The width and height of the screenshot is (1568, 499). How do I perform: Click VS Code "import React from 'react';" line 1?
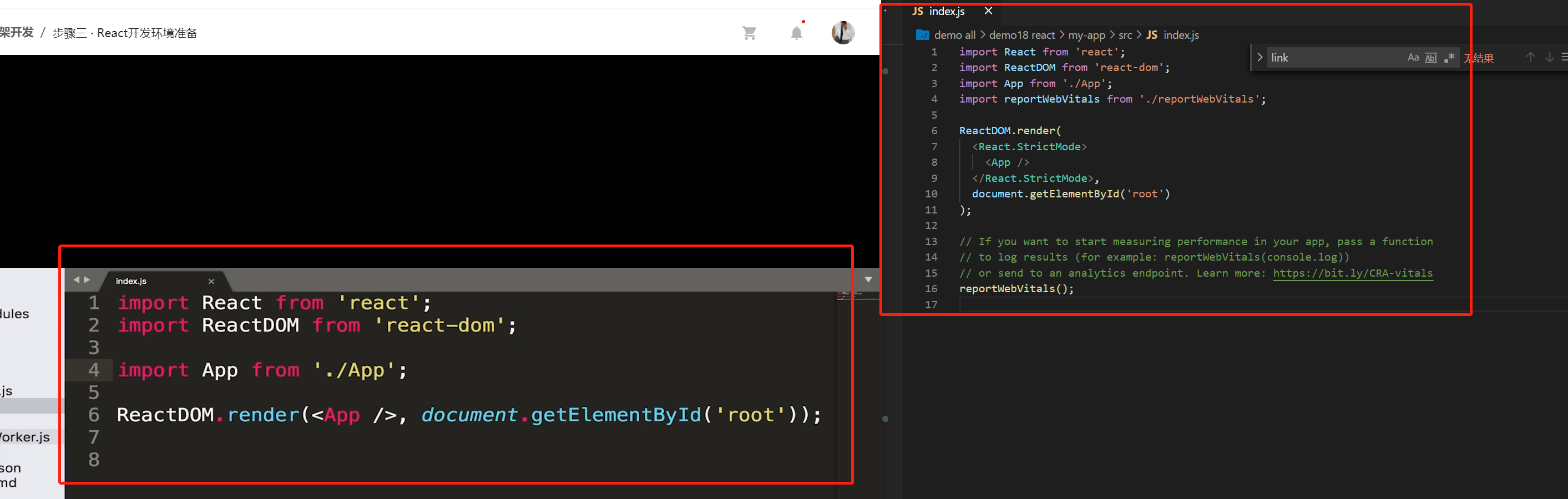pos(1042,52)
